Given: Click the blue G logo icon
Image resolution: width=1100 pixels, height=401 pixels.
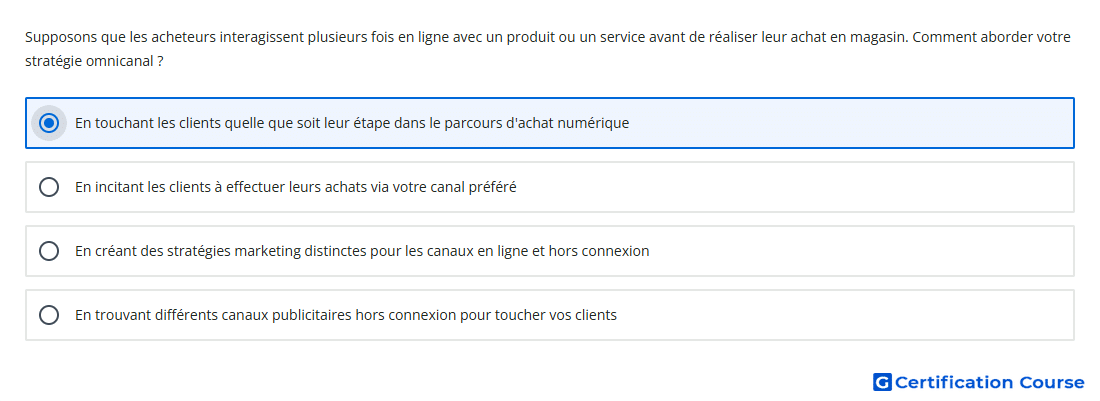Looking at the screenshot, I should [x=882, y=382].
